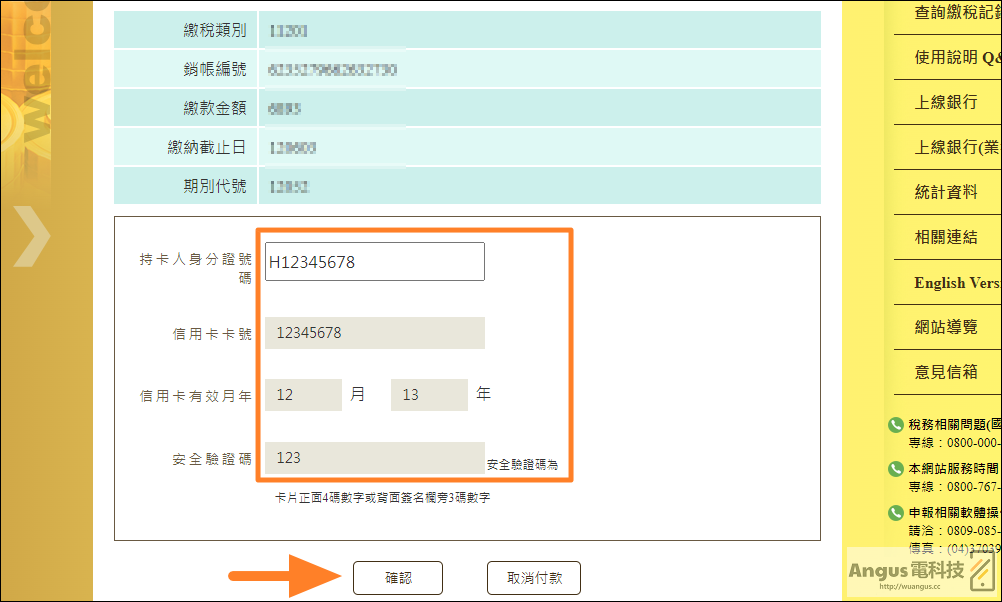Open 上線銀行 sidebar menu item
Viewport: 1002px width, 602px height.
[x=946, y=102]
